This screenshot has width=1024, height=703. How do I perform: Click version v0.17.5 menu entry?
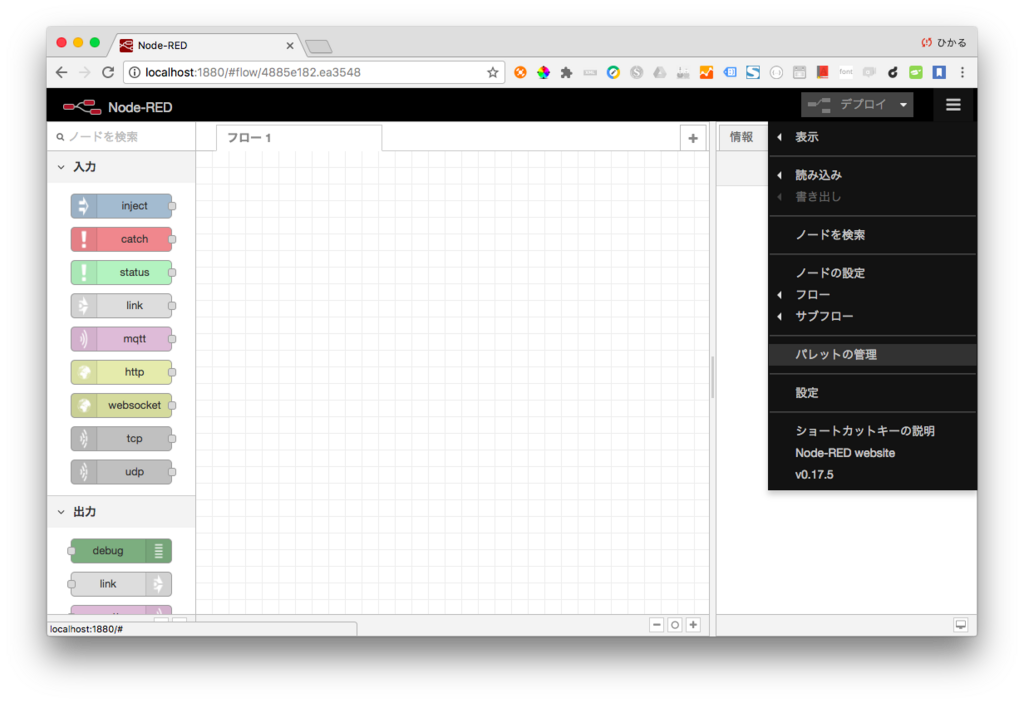pos(872,474)
